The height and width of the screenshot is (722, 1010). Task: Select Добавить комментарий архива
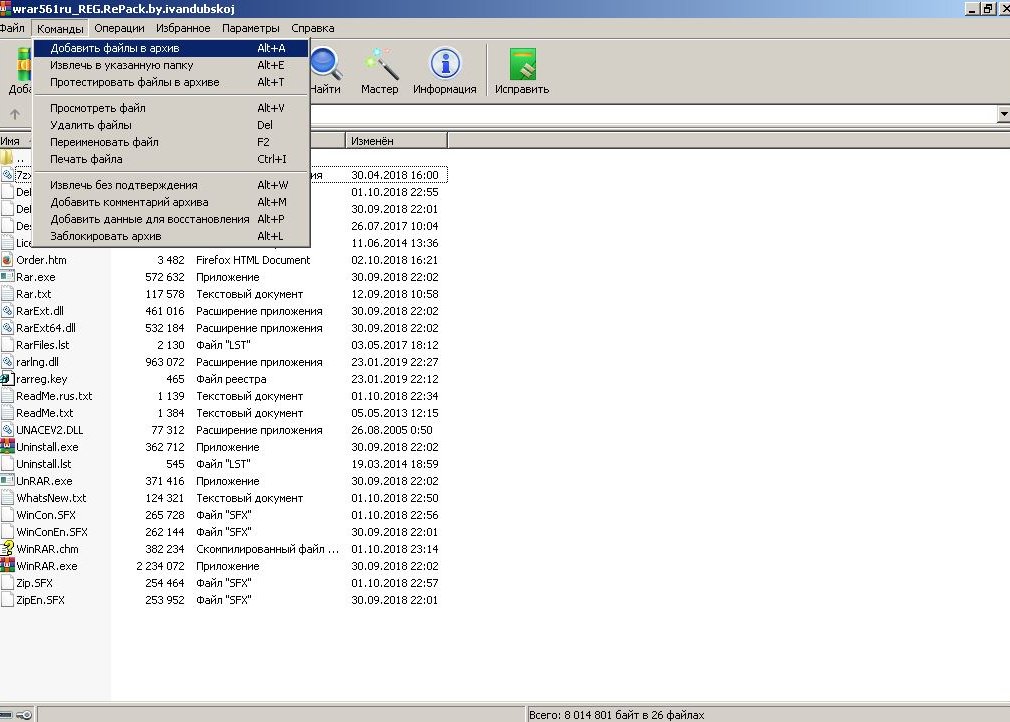click(x=171, y=202)
